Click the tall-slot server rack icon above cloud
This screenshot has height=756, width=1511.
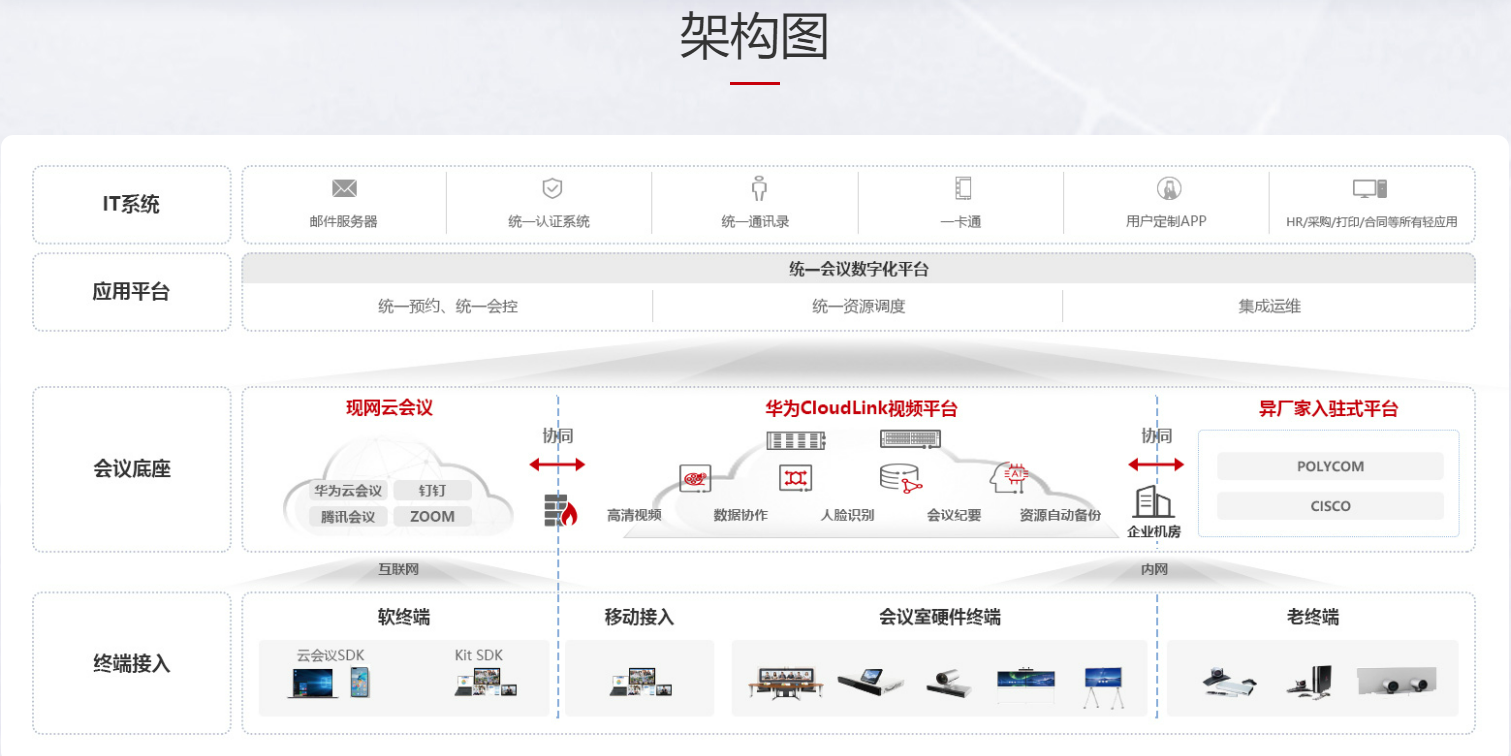click(797, 440)
